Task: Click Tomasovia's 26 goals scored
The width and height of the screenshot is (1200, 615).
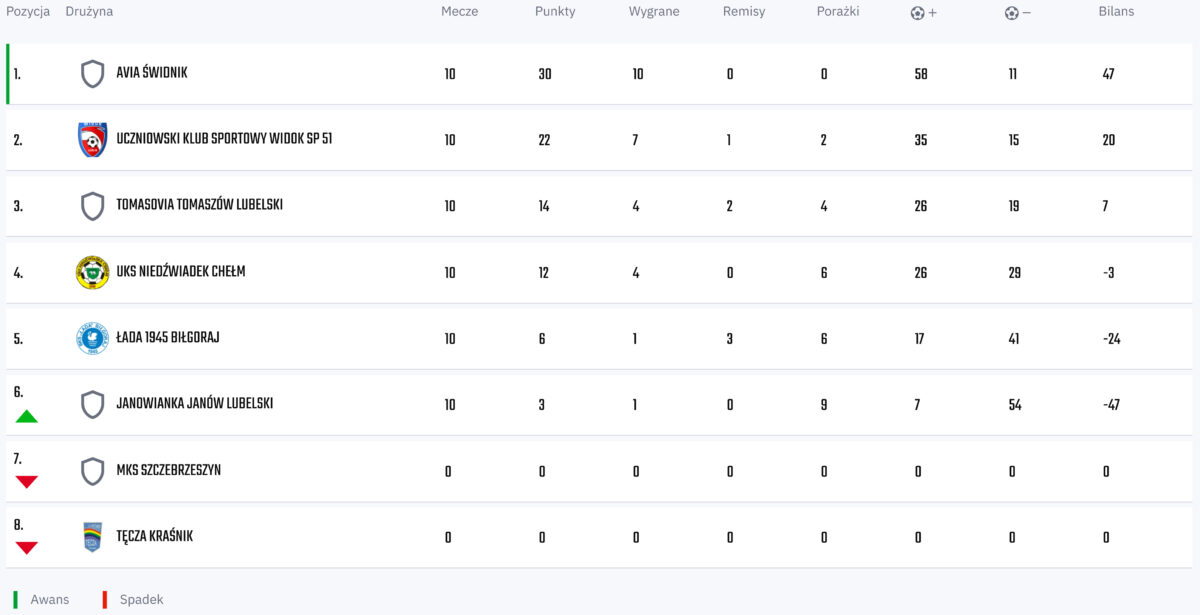Action: [x=921, y=206]
